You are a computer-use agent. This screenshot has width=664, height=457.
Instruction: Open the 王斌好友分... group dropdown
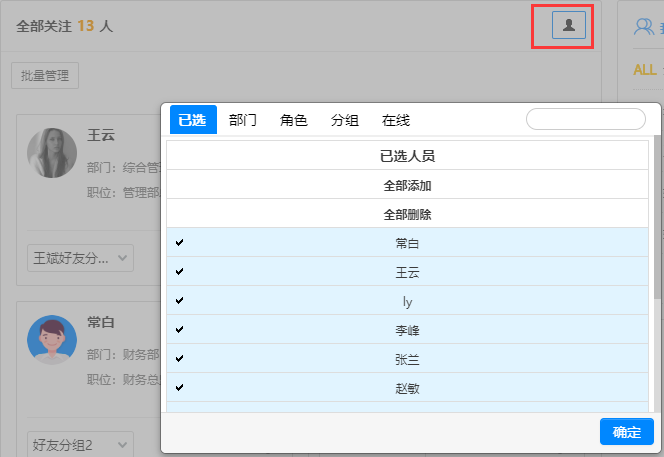tap(80, 258)
